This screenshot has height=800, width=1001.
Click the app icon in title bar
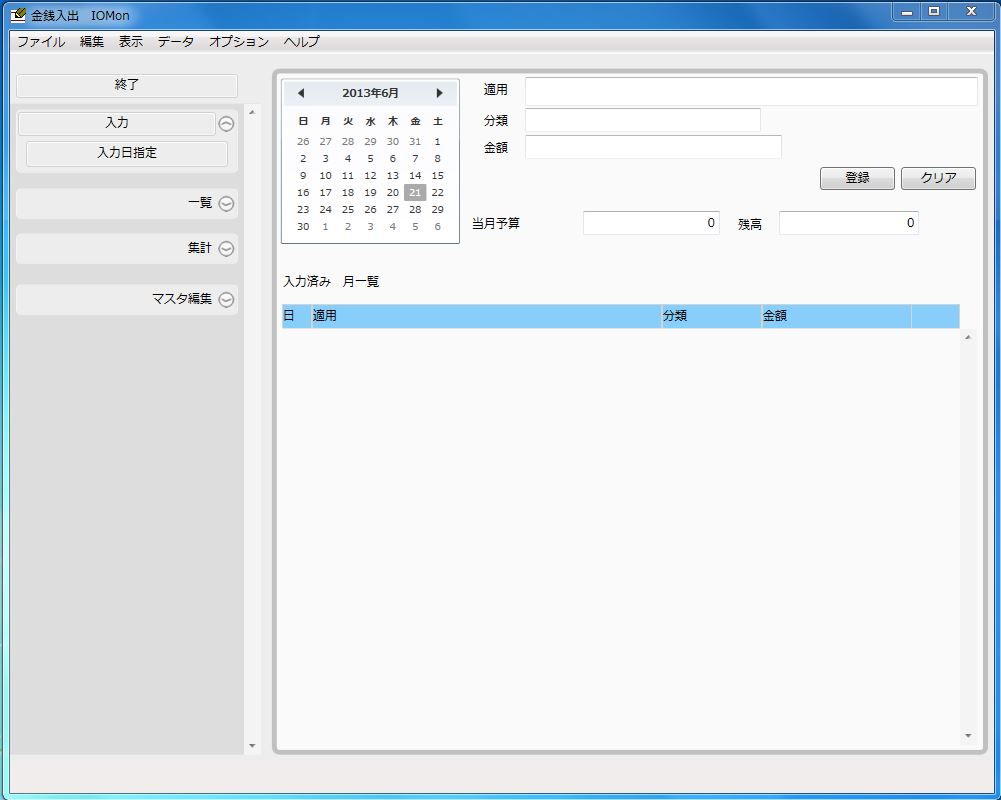pos(19,15)
